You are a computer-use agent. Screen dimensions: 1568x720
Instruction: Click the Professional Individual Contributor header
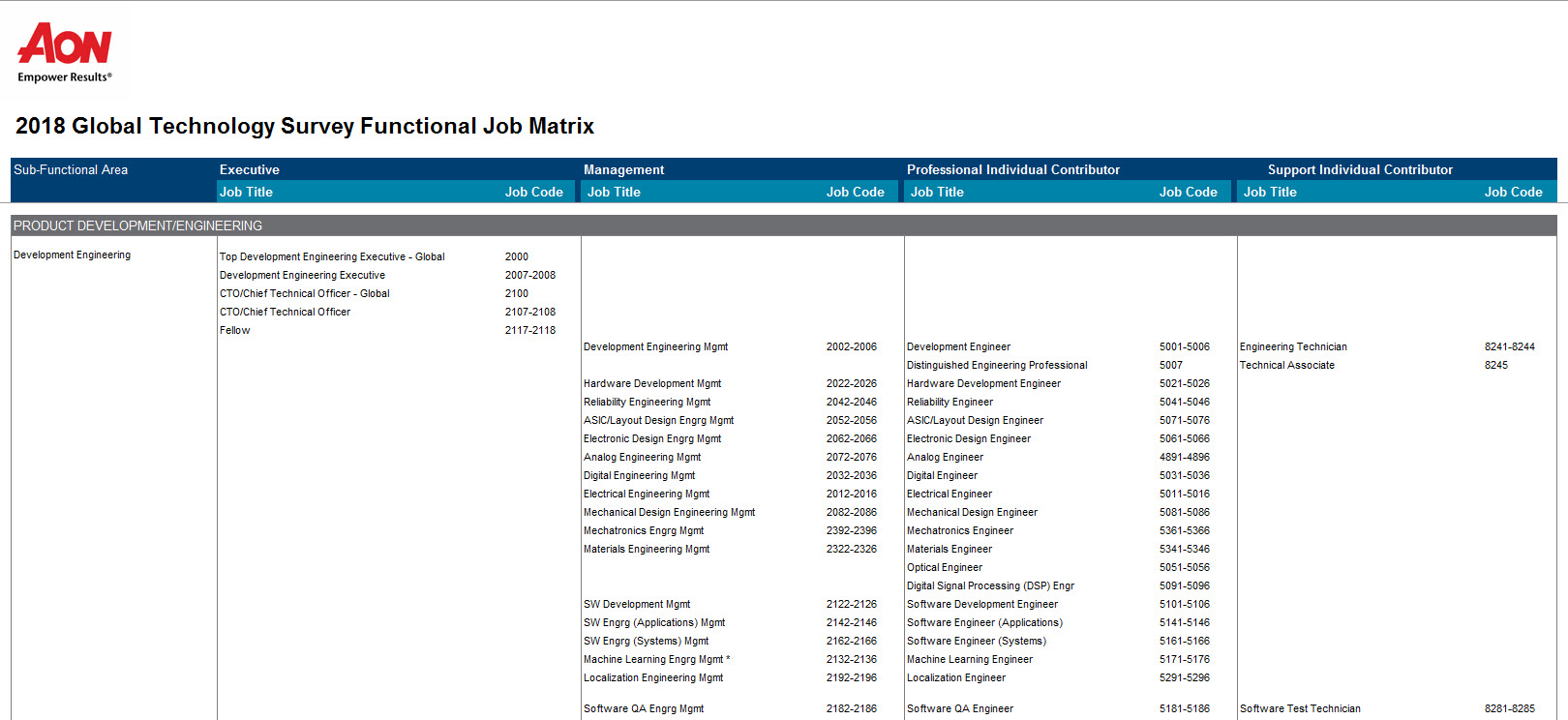(1012, 169)
